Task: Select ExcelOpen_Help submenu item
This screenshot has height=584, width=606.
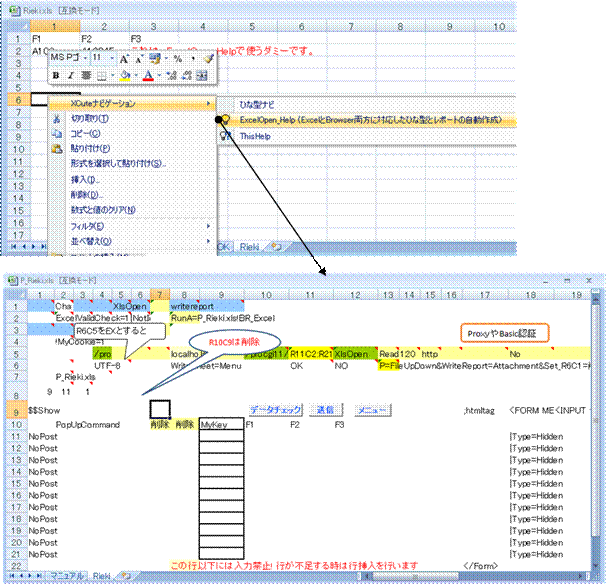Action: [x=366, y=120]
